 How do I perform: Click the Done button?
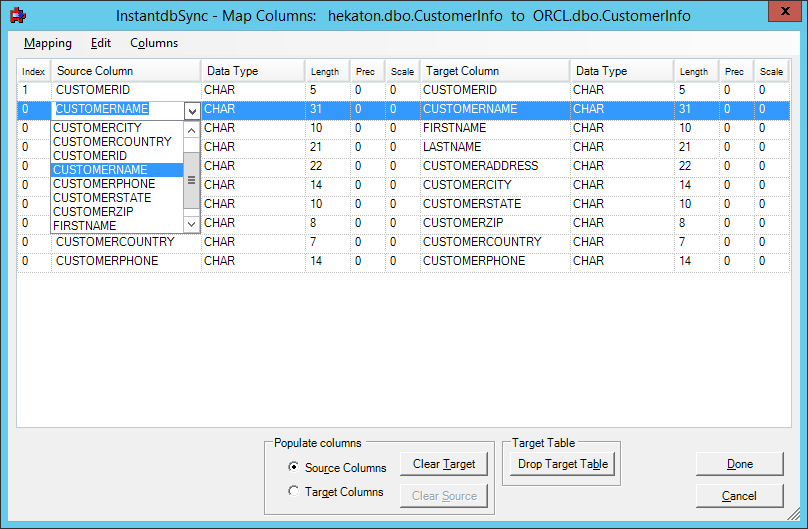click(x=739, y=464)
